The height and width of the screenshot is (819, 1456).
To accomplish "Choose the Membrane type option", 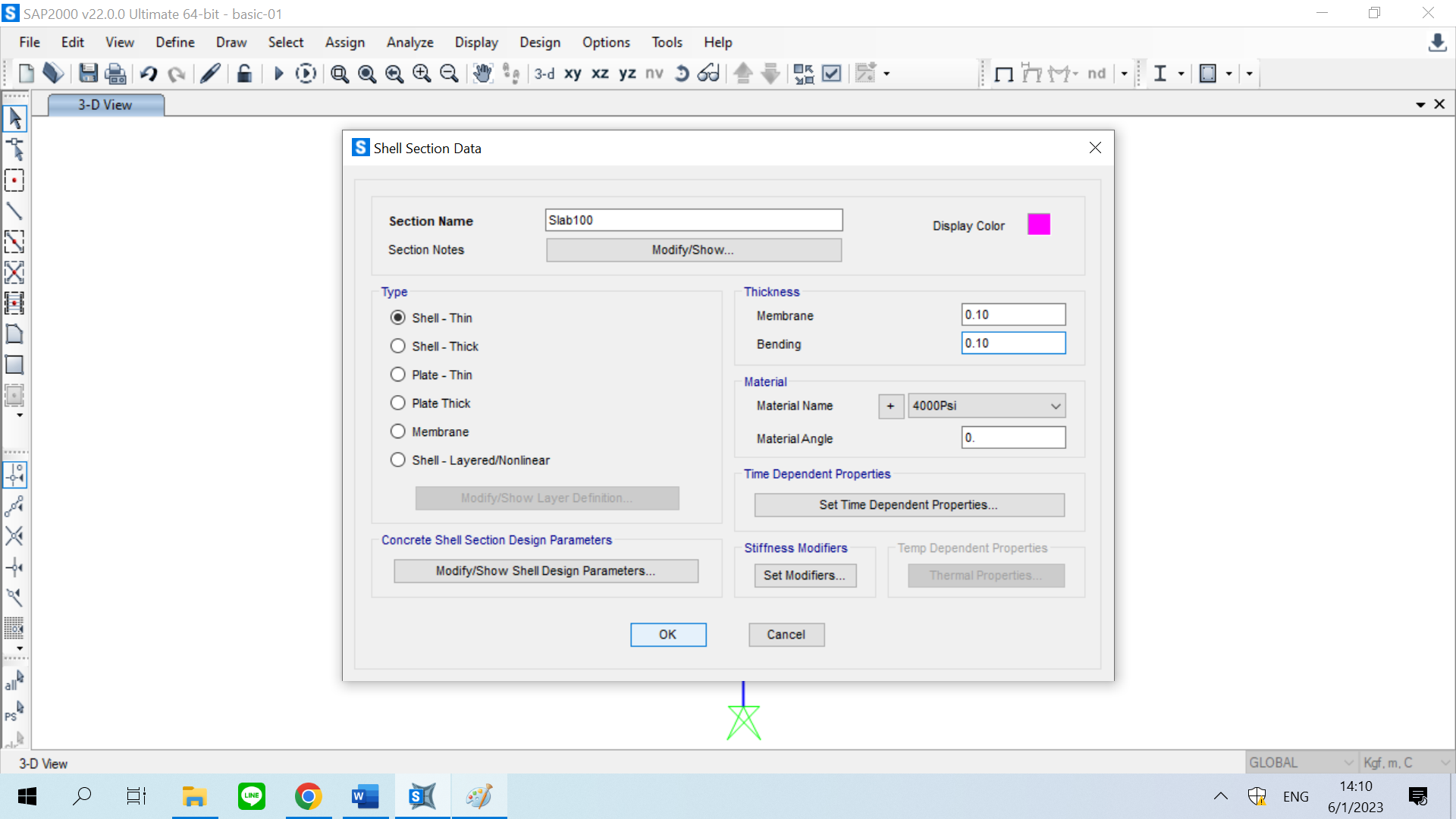I will point(398,432).
